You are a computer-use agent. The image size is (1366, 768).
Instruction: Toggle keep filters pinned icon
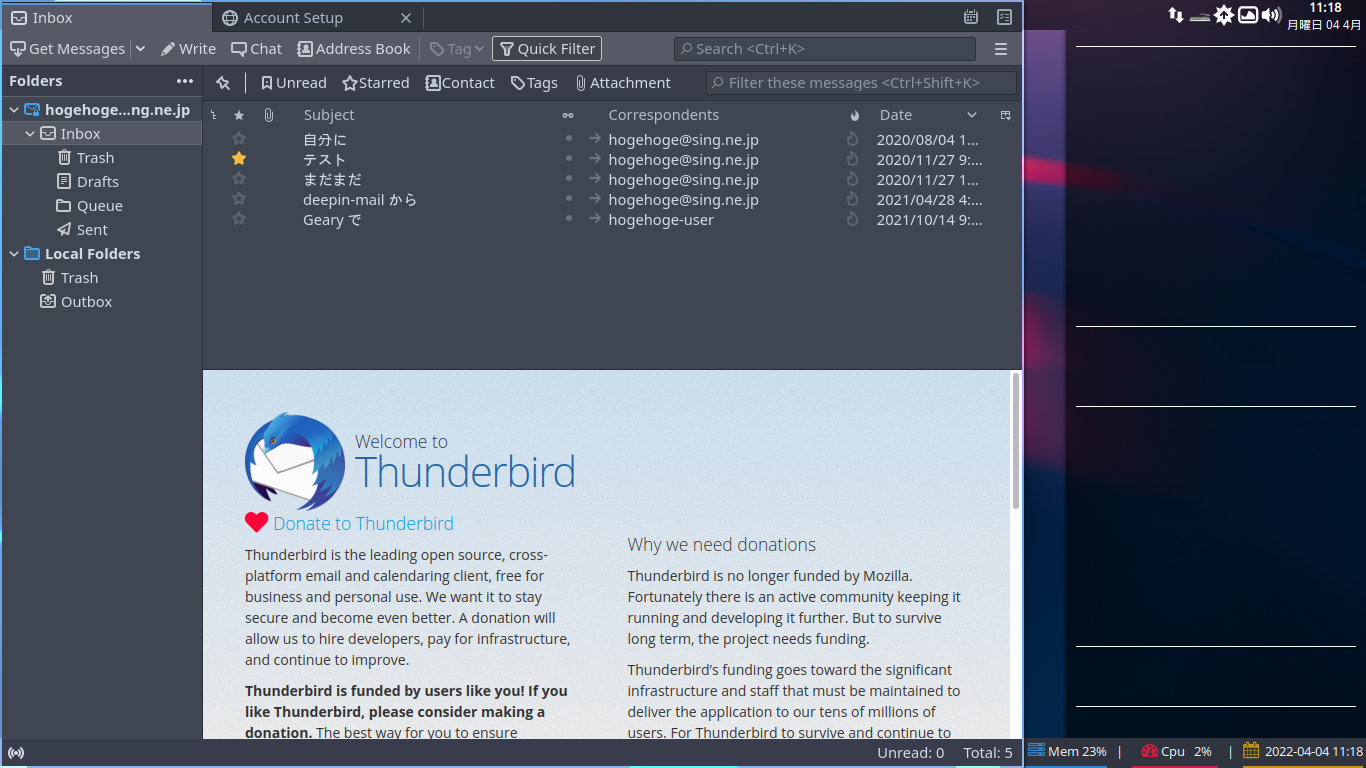pos(223,83)
